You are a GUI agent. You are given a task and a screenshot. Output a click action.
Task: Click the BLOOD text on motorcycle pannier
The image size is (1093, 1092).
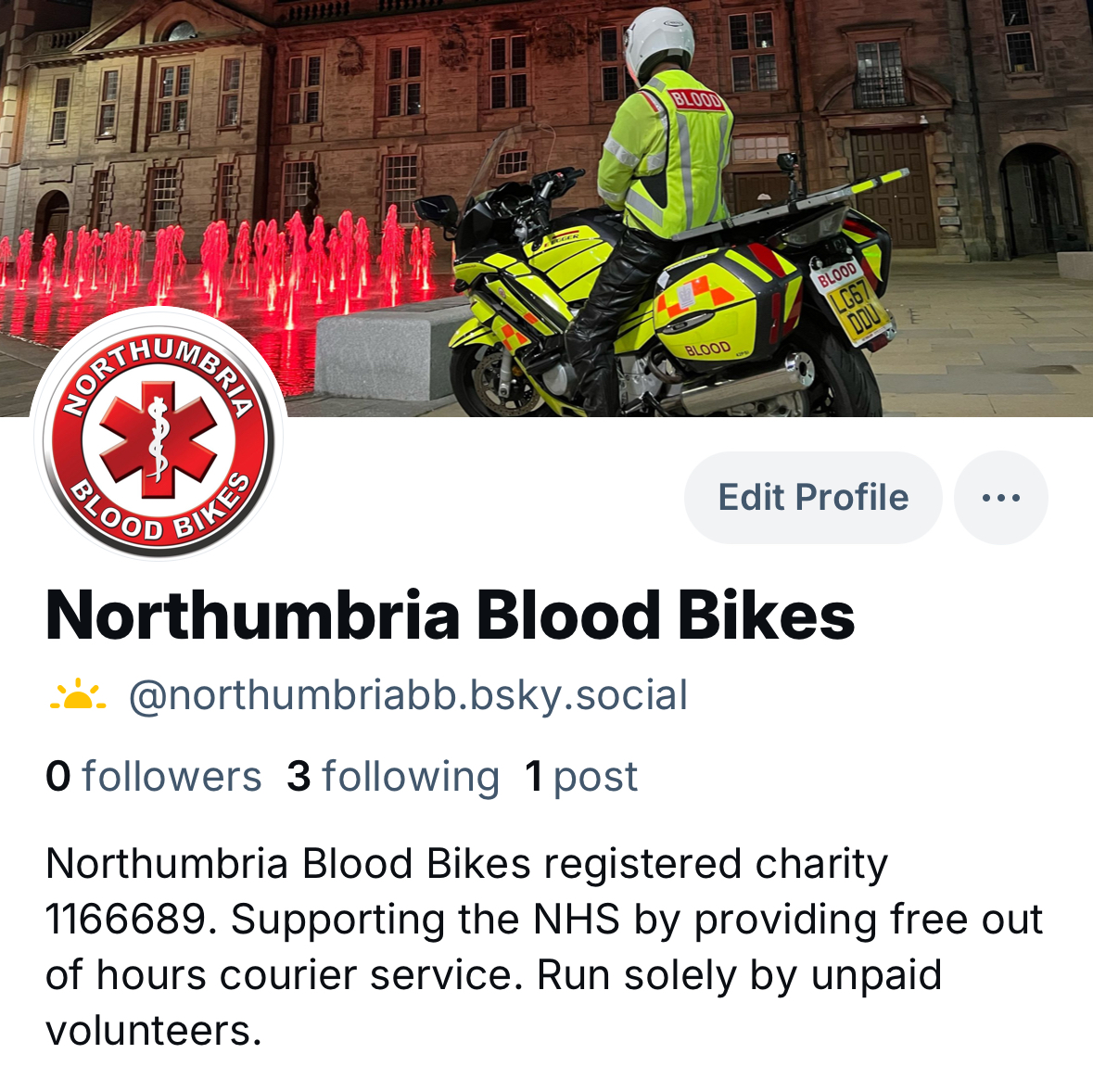coord(707,349)
